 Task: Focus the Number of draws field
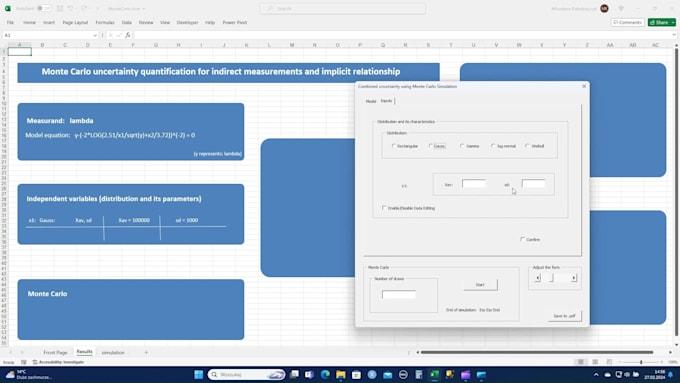(x=399, y=295)
